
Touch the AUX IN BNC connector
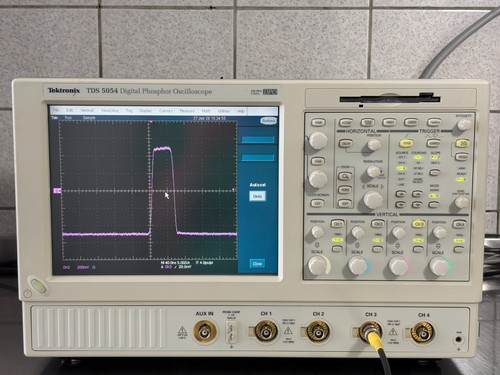click(205, 332)
